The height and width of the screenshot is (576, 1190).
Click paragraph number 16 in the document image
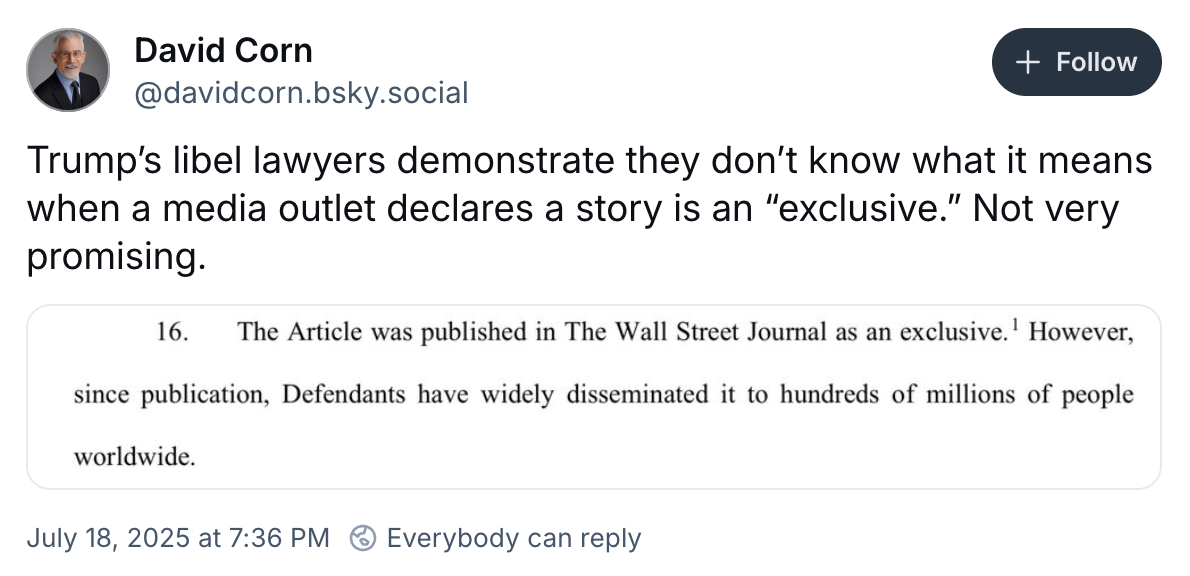coord(172,332)
